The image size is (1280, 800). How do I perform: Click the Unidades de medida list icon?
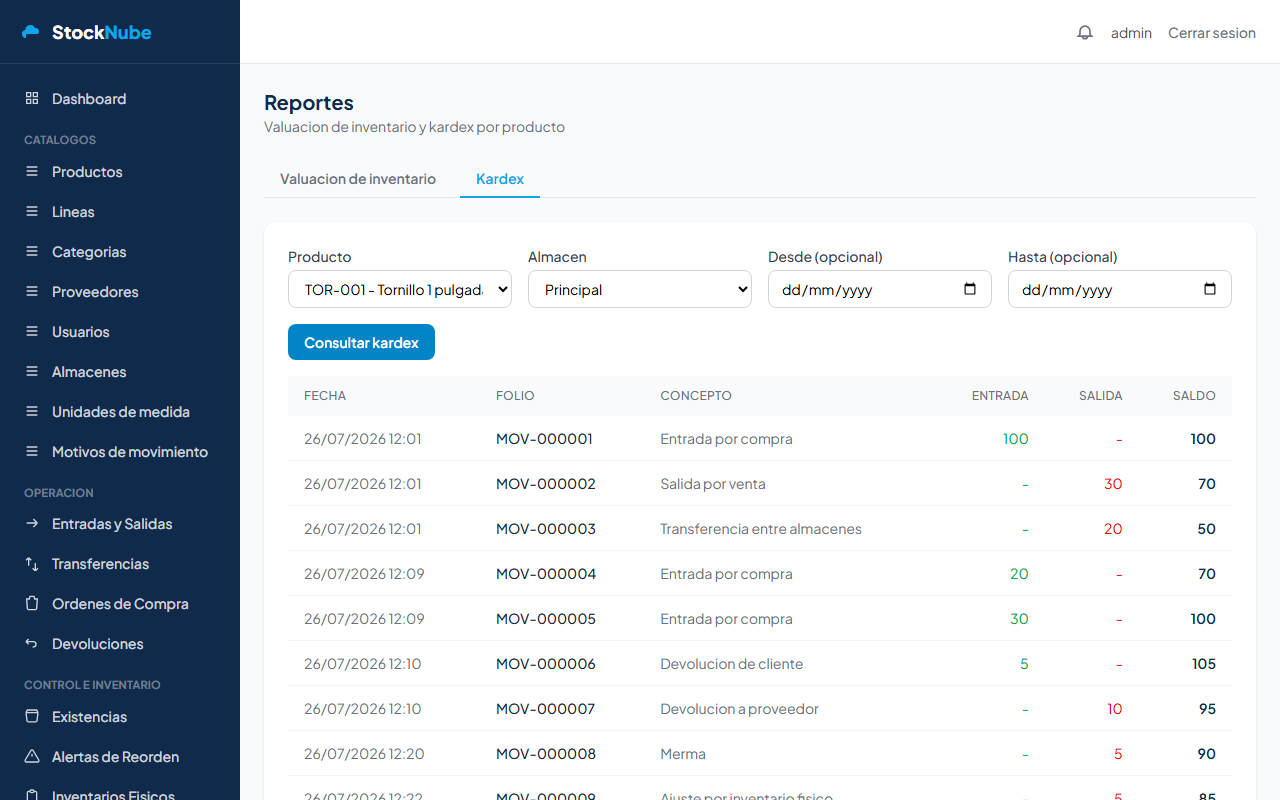coord(32,412)
